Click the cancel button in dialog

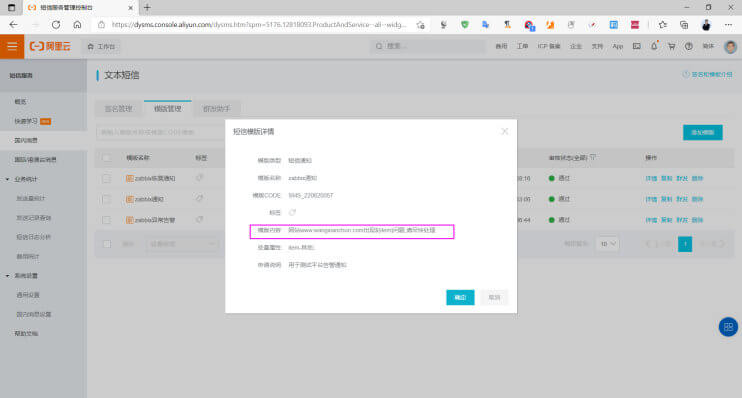click(494, 297)
